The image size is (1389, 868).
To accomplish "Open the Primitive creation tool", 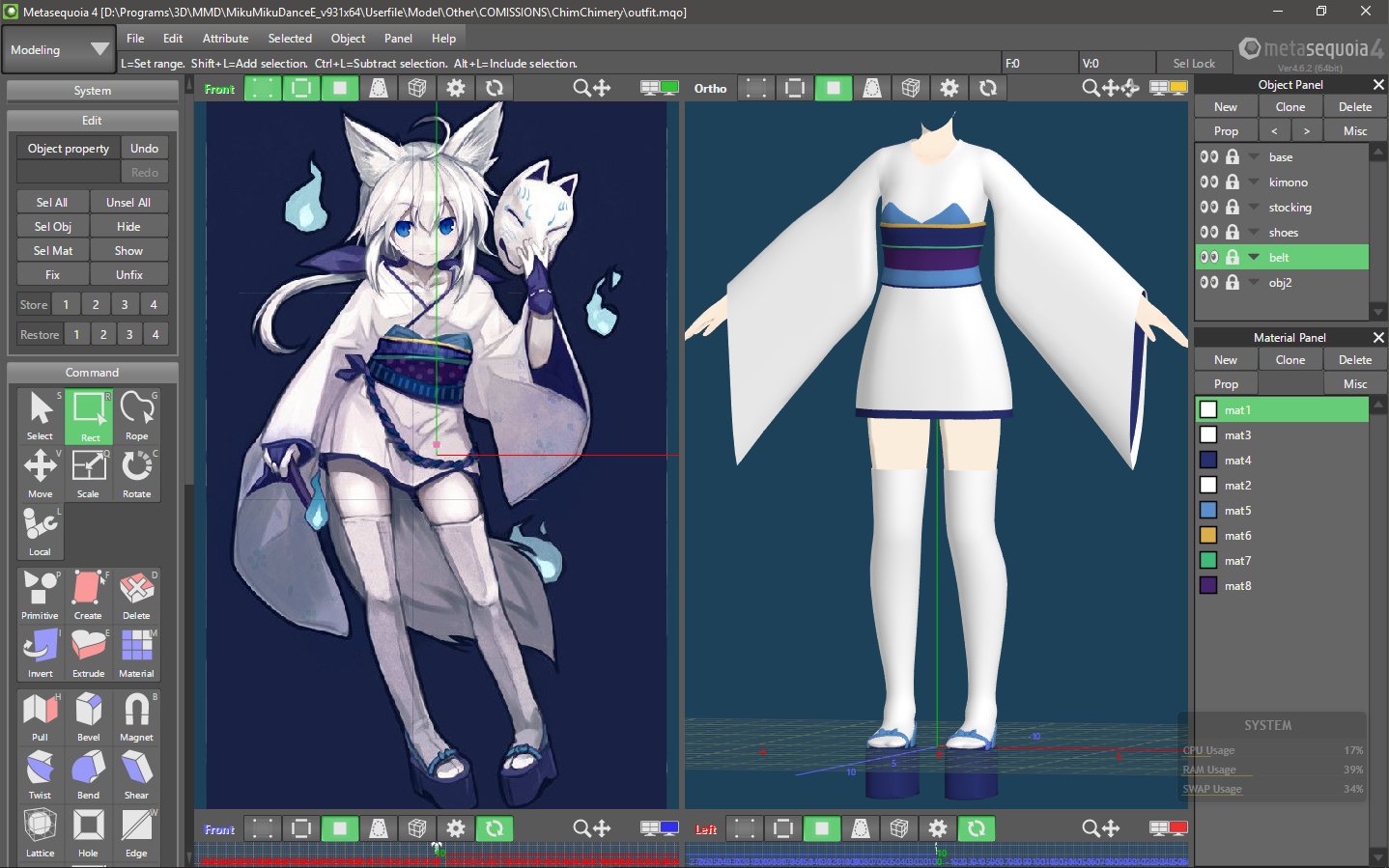I will click(41, 596).
